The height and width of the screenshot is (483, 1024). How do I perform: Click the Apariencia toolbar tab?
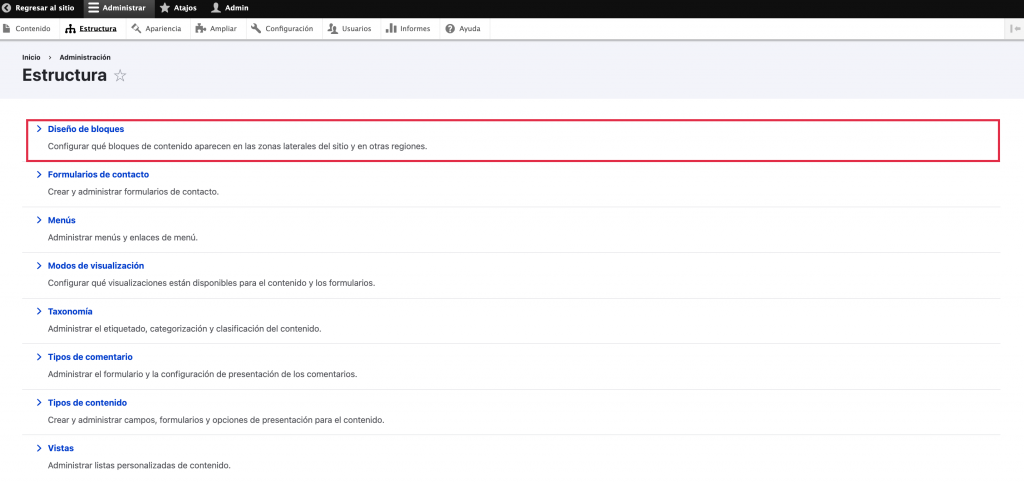click(157, 29)
